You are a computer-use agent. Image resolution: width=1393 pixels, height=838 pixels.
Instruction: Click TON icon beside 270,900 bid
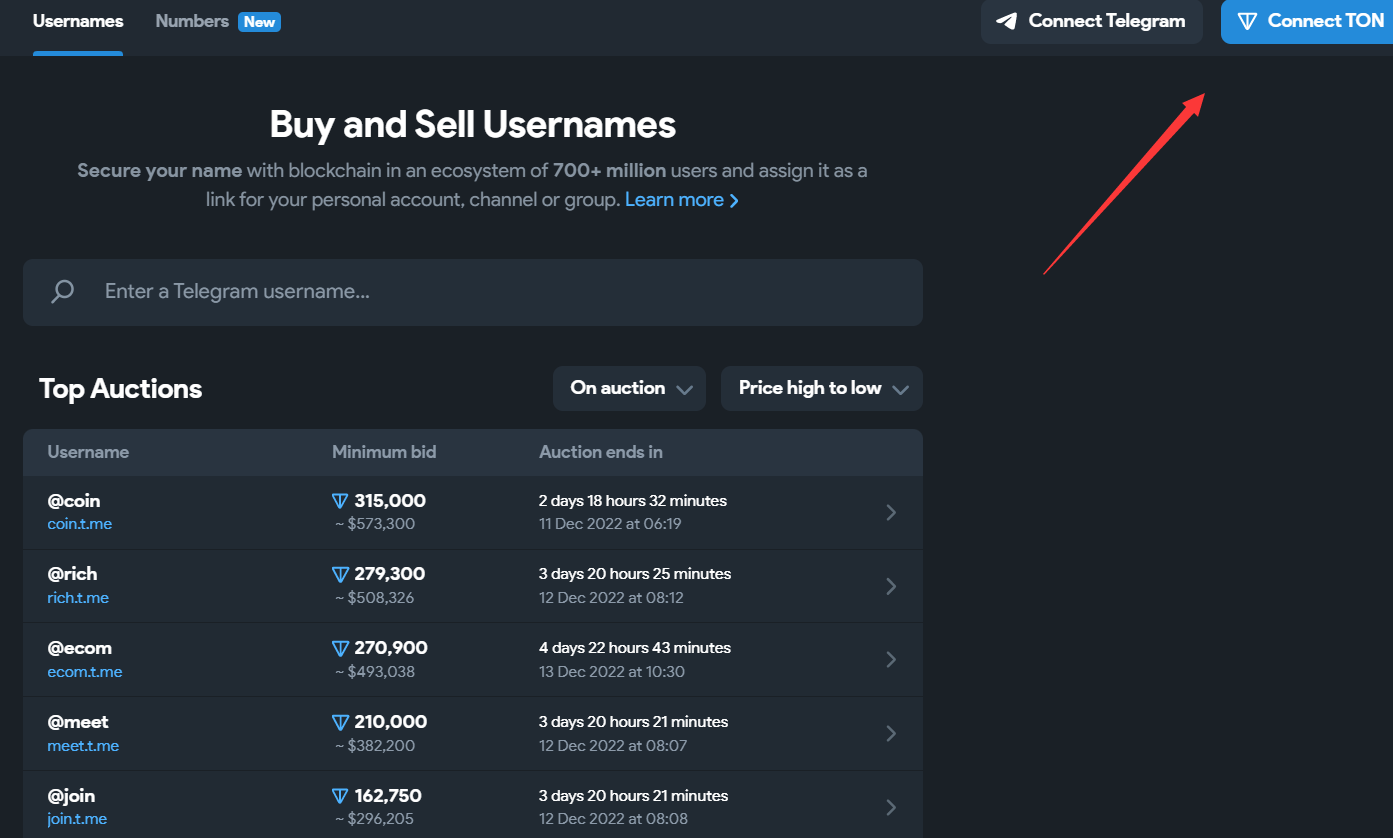pos(341,648)
